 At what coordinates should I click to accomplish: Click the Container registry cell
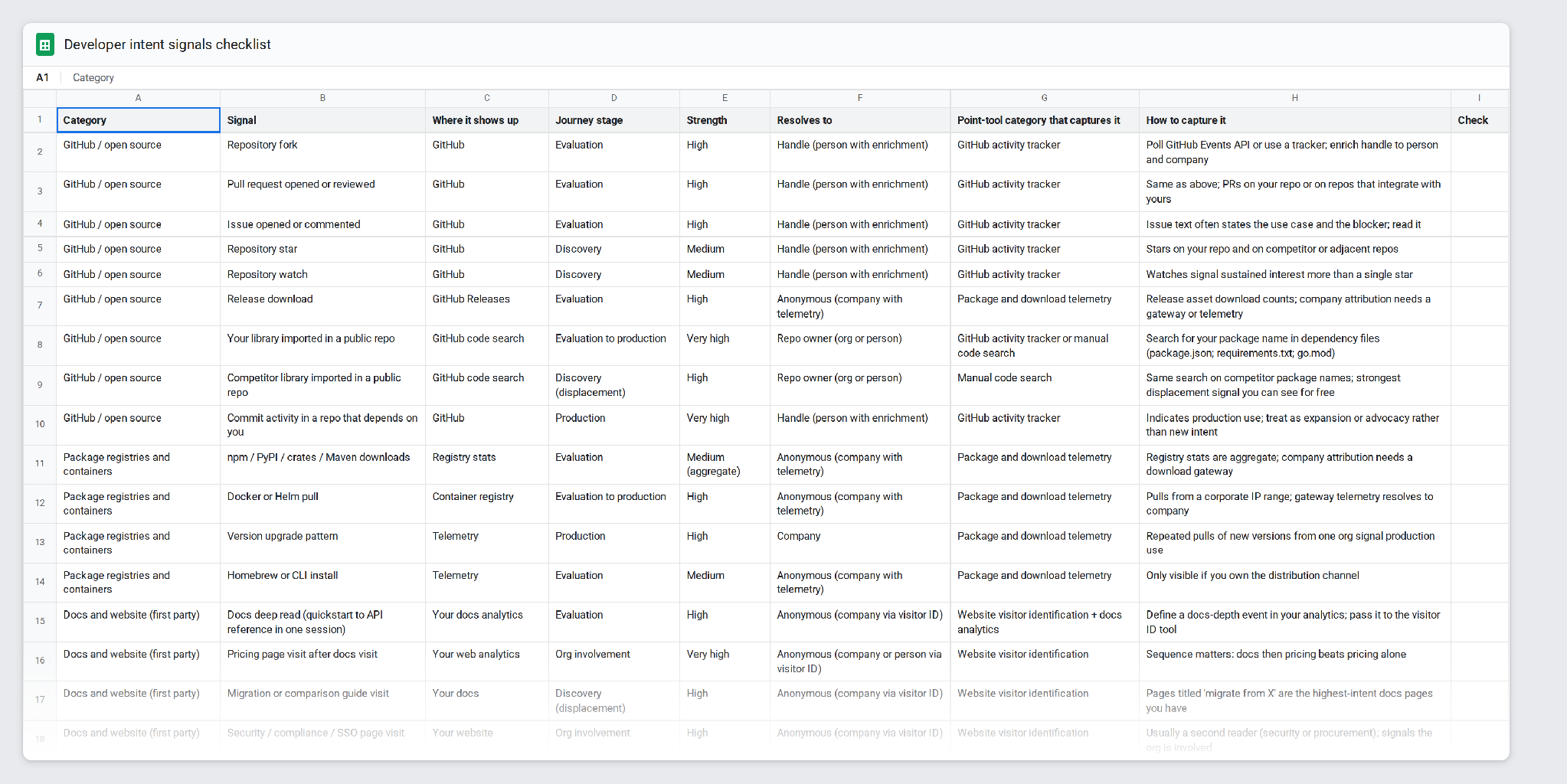tap(487, 504)
